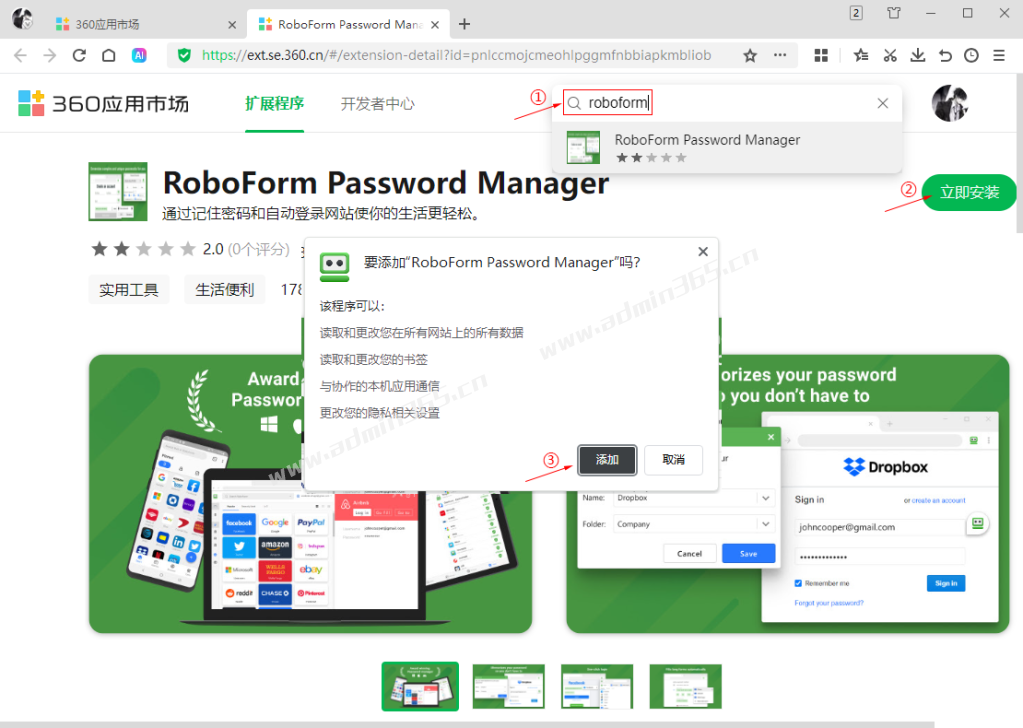
Task: Select the fourth carousel thumbnail
Action: click(686, 686)
